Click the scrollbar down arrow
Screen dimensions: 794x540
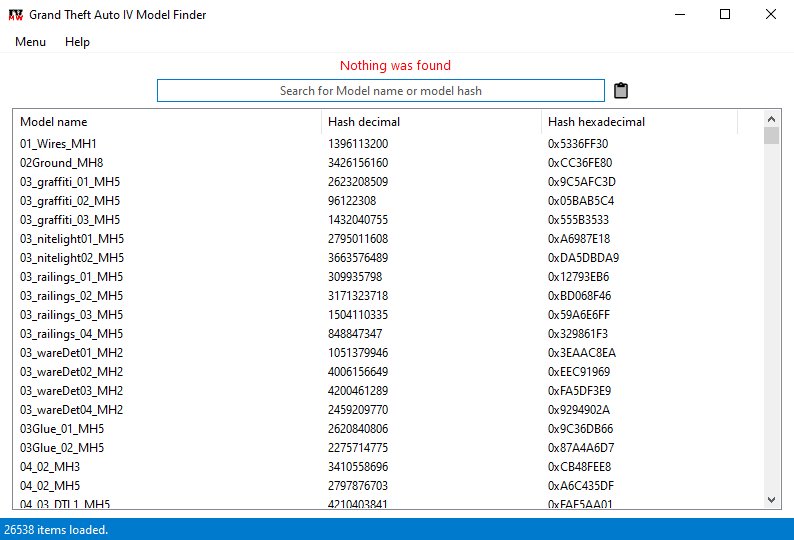tap(771, 500)
